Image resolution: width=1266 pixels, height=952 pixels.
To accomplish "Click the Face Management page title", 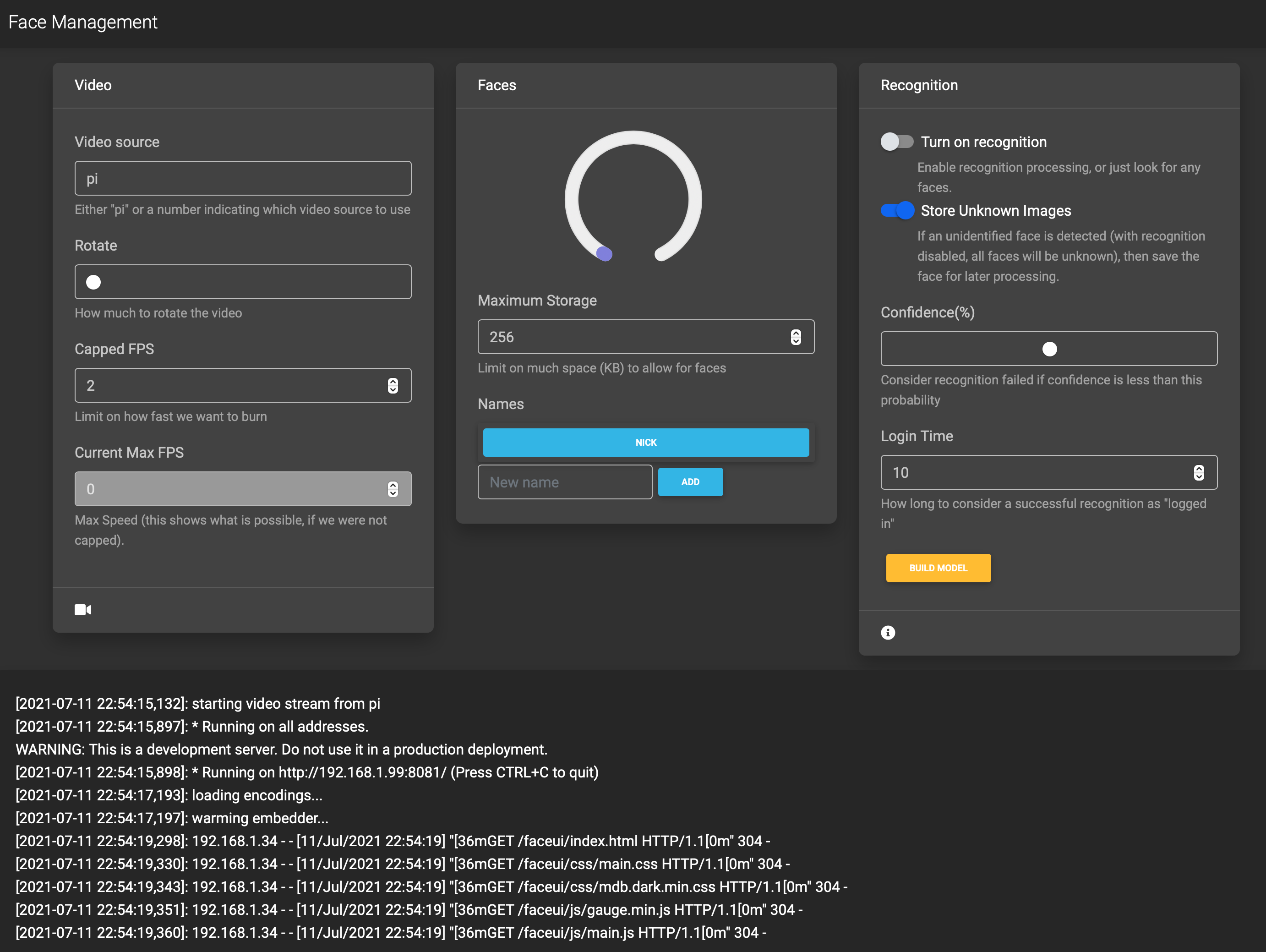I will tap(82, 22).
